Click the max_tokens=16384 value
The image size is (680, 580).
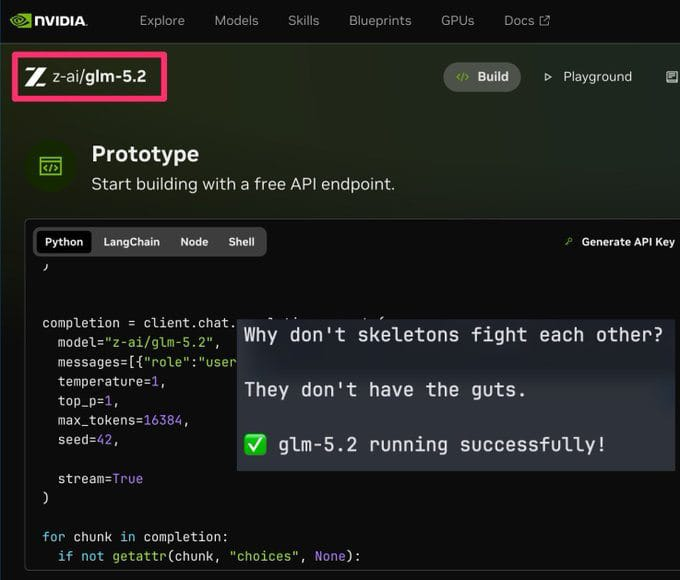pos(163,420)
